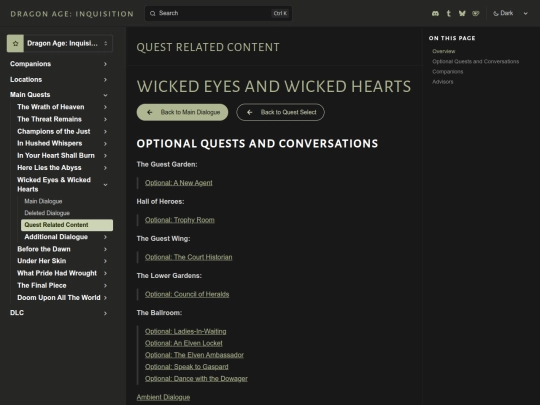The width and height of the screenshot is (540, 405).
Task: Select Quest Related Content sidebar item
Action: 67,225
